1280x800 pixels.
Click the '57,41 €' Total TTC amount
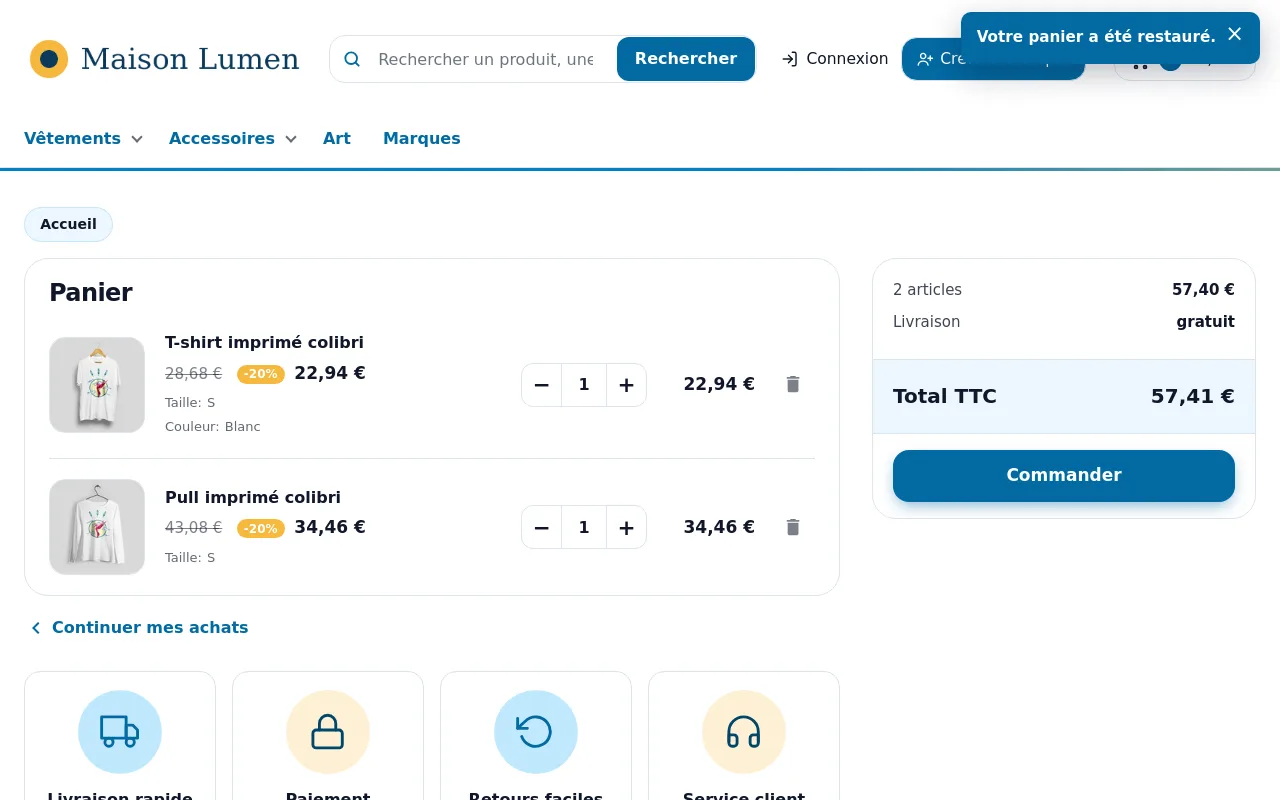[x=1193, y=396]
